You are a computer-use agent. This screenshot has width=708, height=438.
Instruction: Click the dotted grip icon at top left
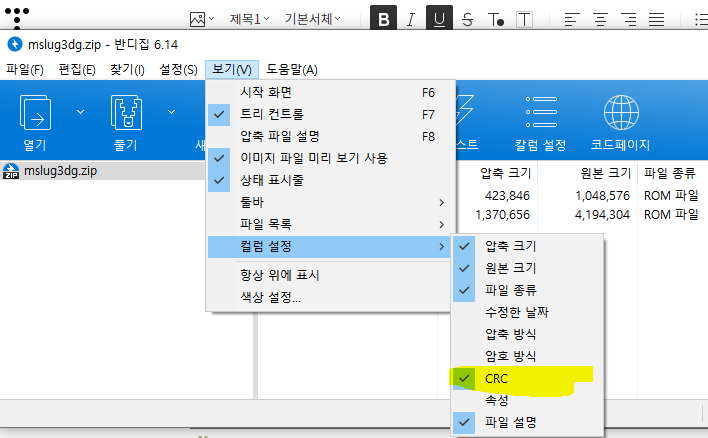point(17,18)
